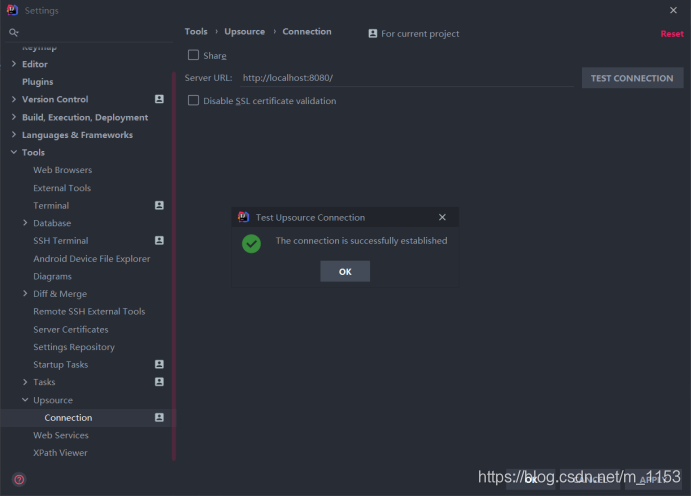This screenshot has width=691, height=496.
Task: Click project-level icon beside Connection item
Action: pyautogui.click(x=160, y=417)
